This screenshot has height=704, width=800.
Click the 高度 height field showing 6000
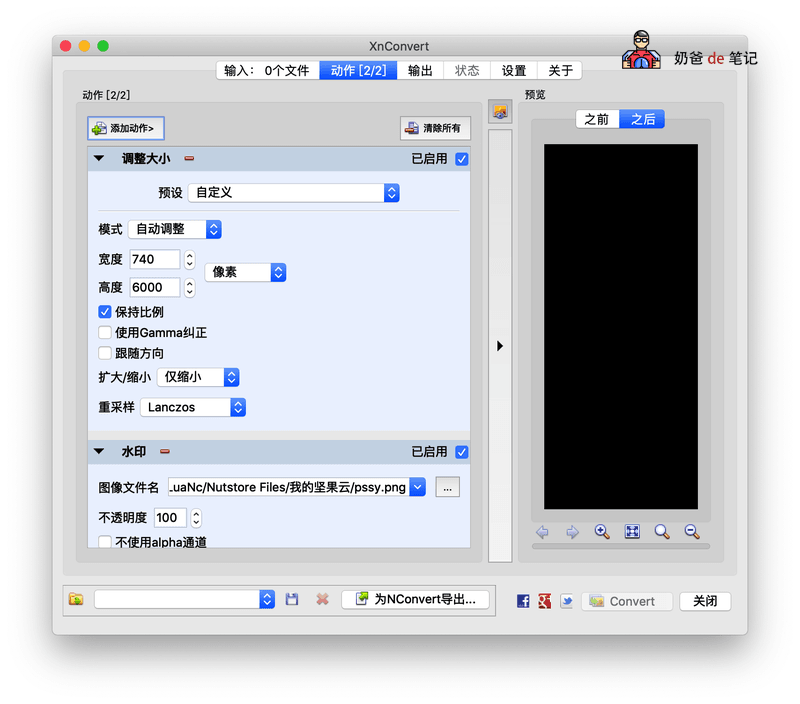tap(155, 287)
